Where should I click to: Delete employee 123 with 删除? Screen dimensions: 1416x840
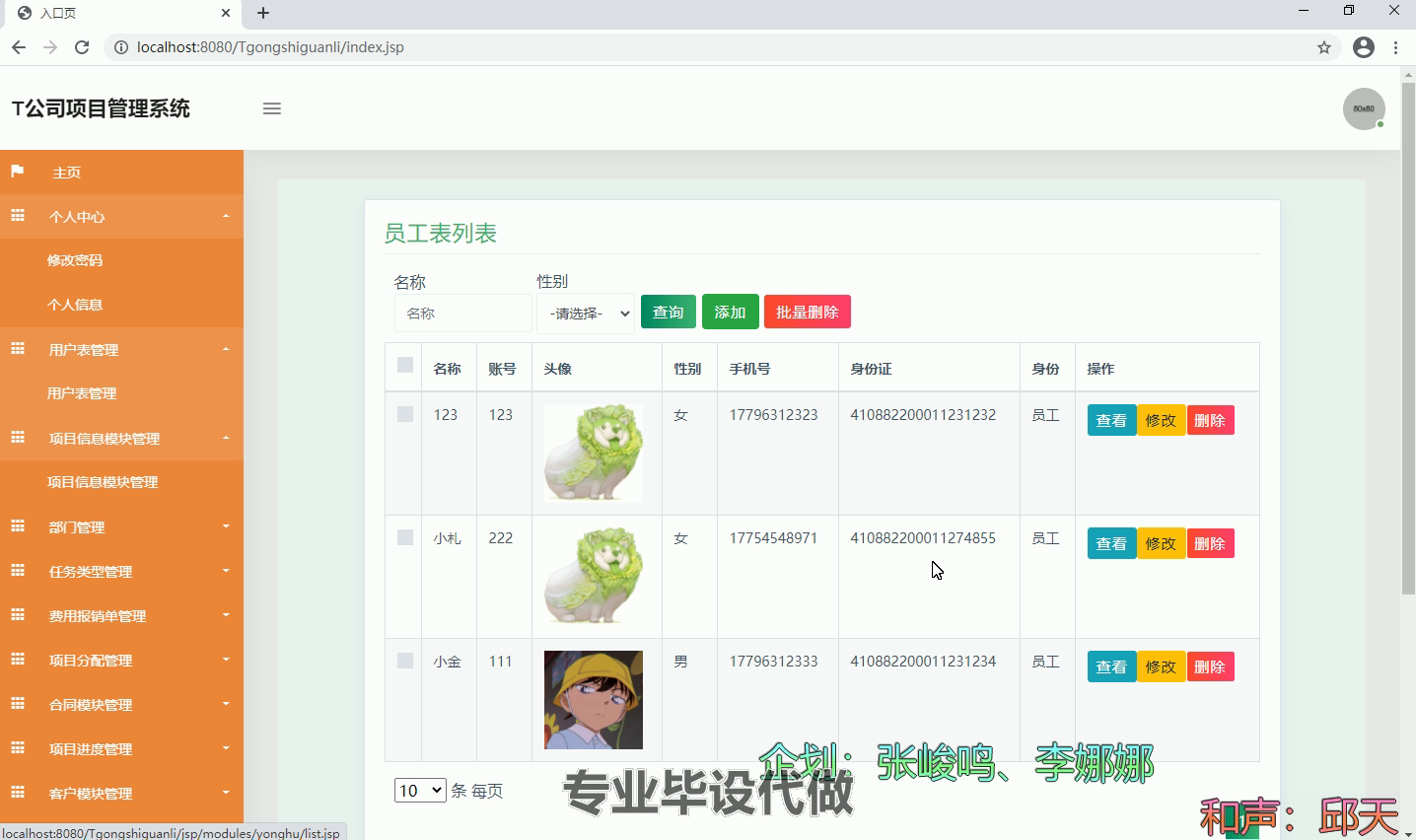coord(1210,420)
